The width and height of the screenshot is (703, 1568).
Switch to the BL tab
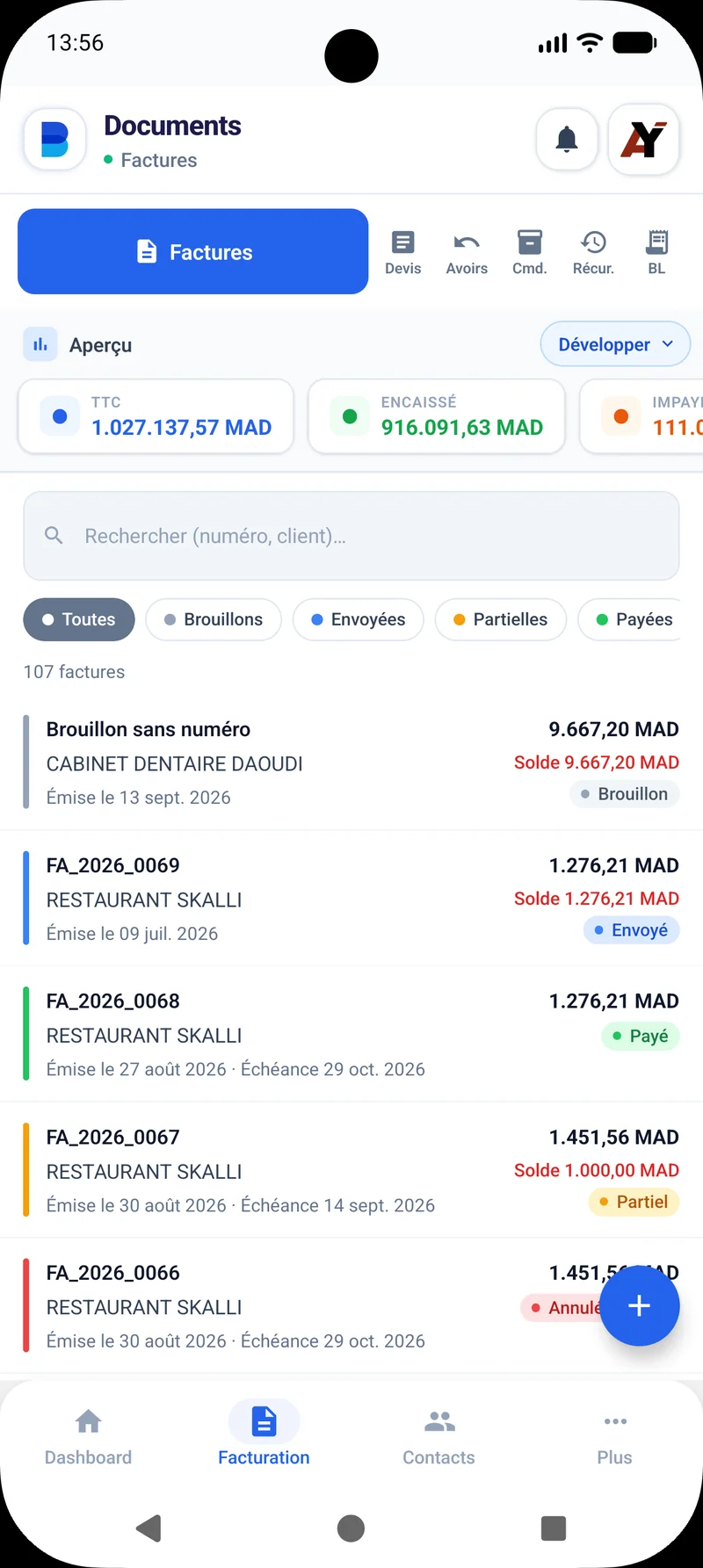click(x=656, y=252)
